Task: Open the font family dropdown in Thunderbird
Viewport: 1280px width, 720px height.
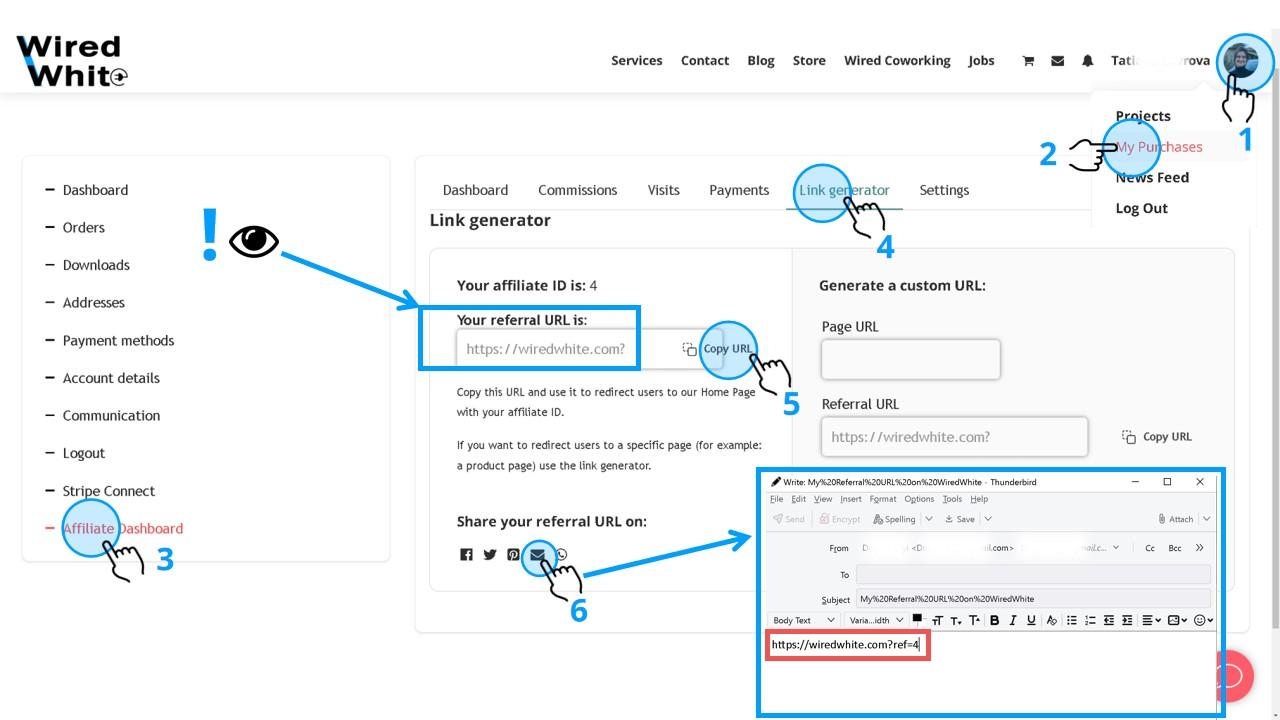Action: click(875, 620)
